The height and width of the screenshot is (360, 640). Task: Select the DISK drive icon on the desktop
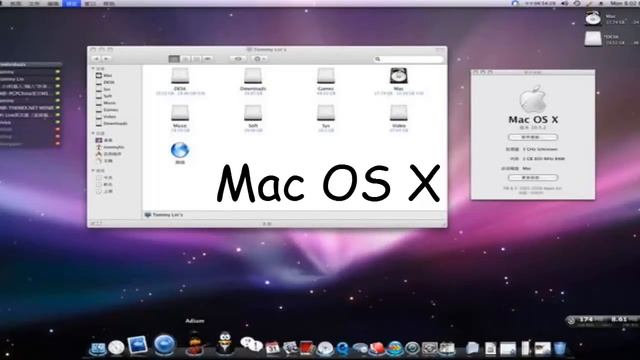[x=593, y=39]
